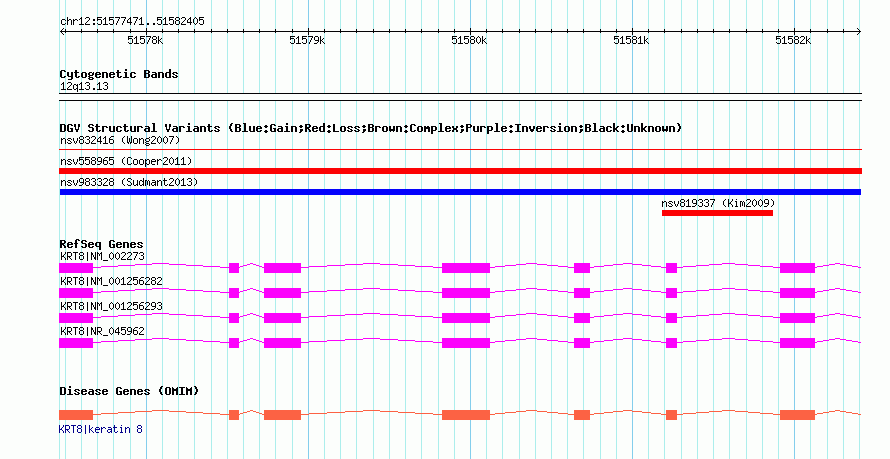Select the DGV Structural Variants track title

pos(371,128)
